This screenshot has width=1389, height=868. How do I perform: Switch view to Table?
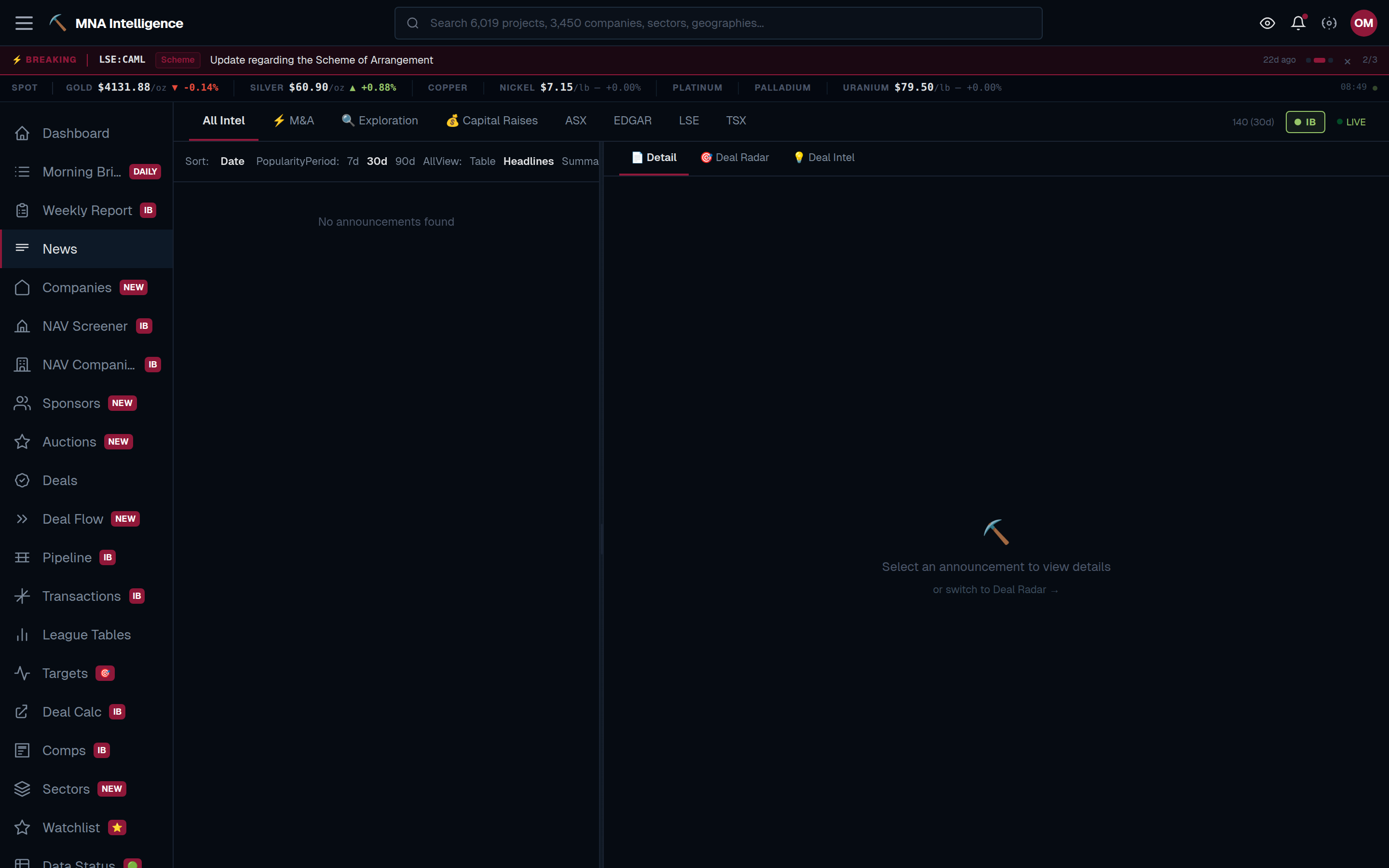coord(482,162)
